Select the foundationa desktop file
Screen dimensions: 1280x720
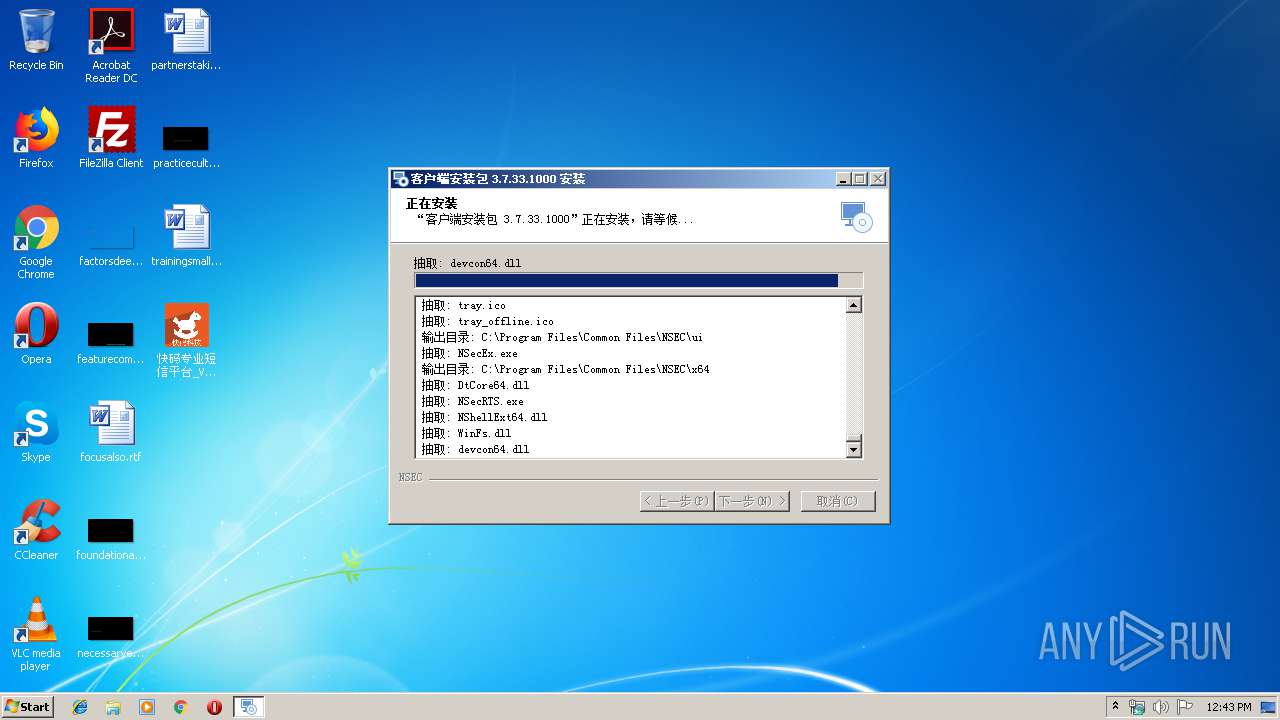click(111, 539)
